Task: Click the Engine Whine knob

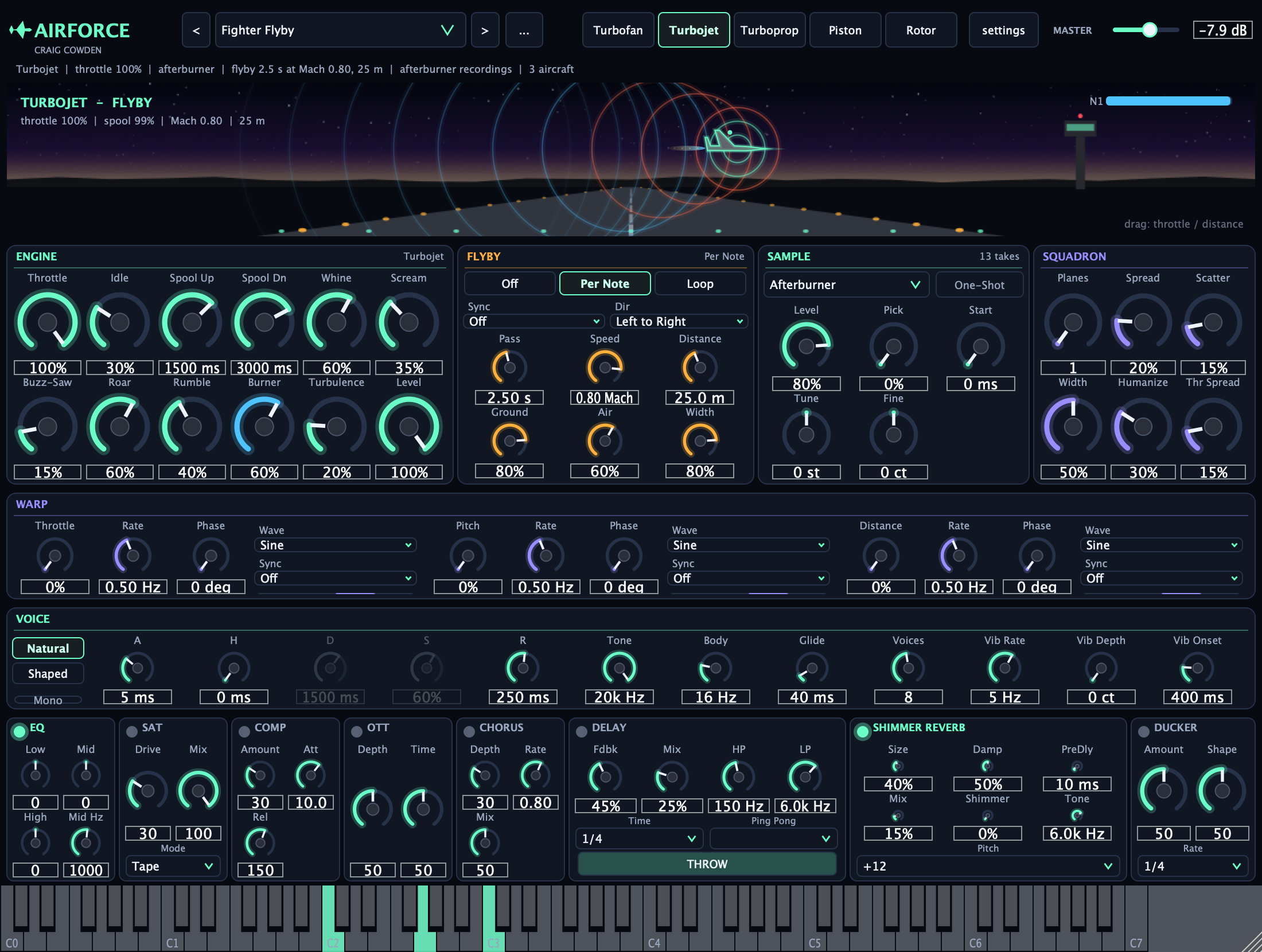Action: [336, 322]
